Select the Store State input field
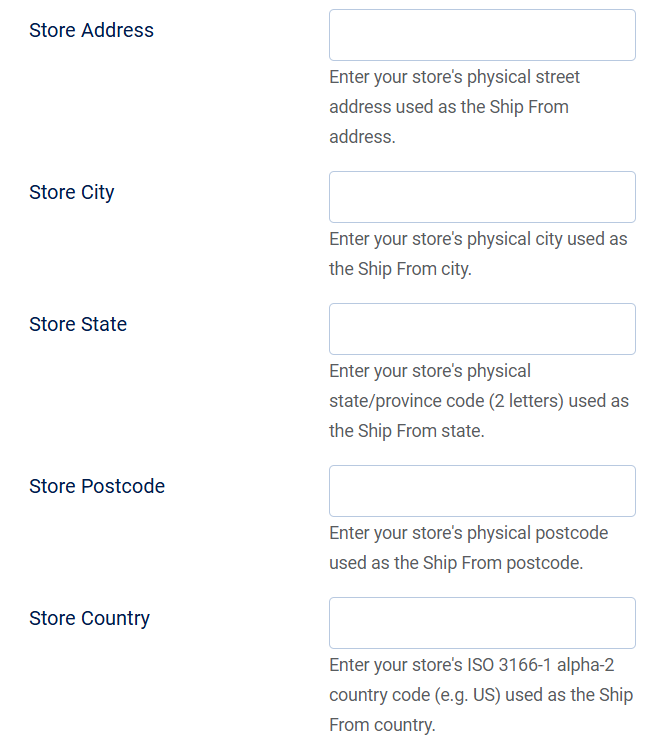The height and width of the screenshot is (750, 668). [x=482, y=329]
